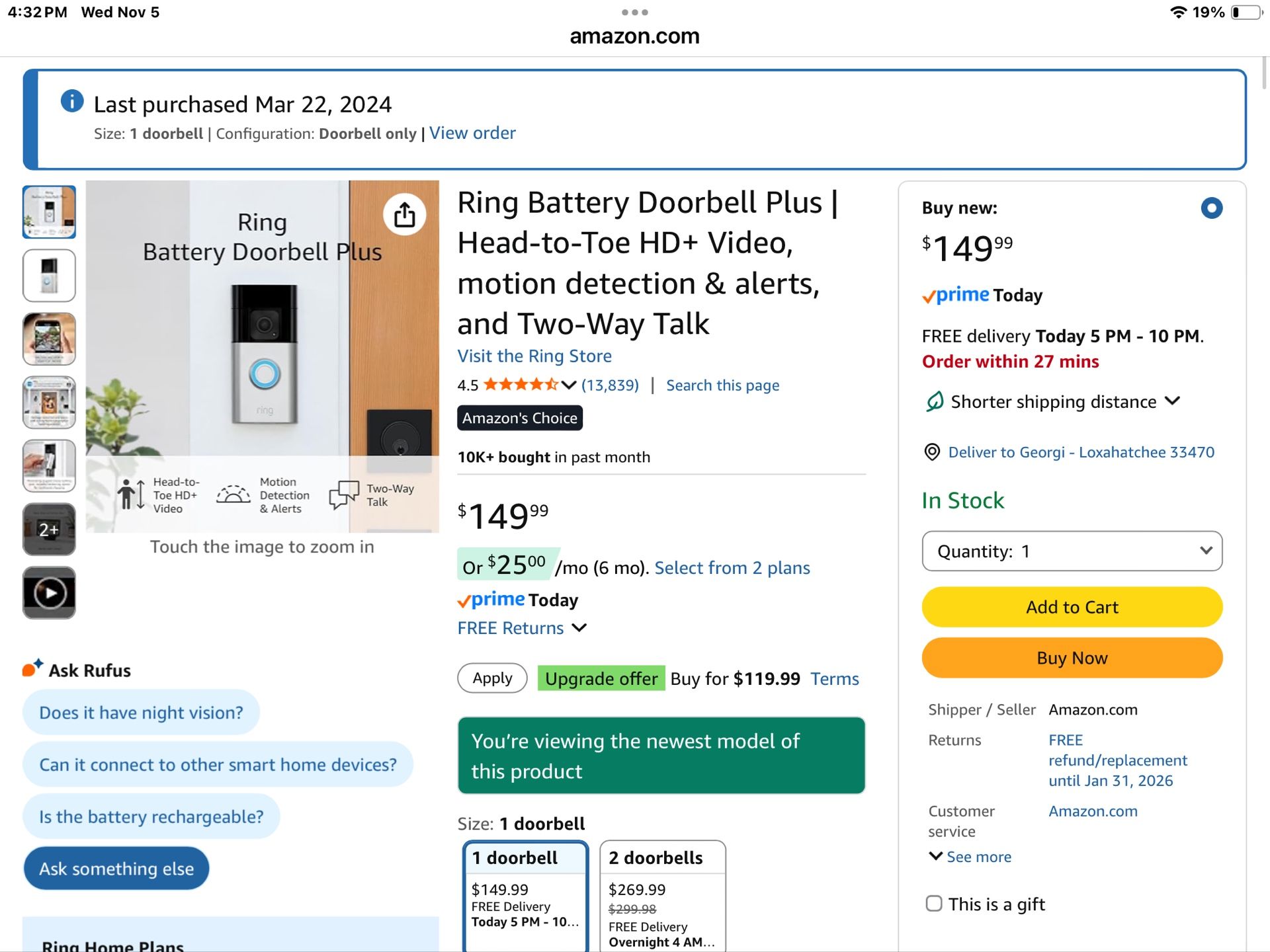Select the second product image thumbnail
The image size is (1270, 952).
(x=49, y=276)
